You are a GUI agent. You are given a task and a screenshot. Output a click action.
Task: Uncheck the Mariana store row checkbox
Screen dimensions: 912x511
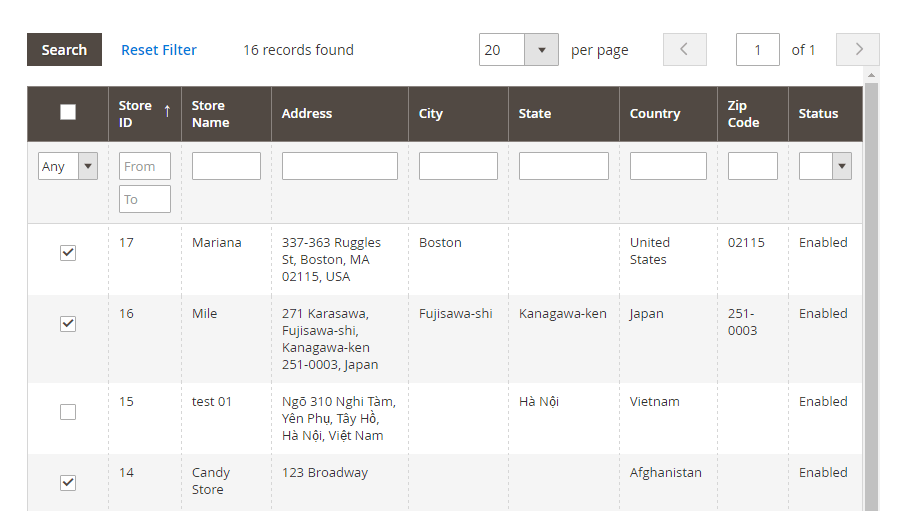click(68, 253)
